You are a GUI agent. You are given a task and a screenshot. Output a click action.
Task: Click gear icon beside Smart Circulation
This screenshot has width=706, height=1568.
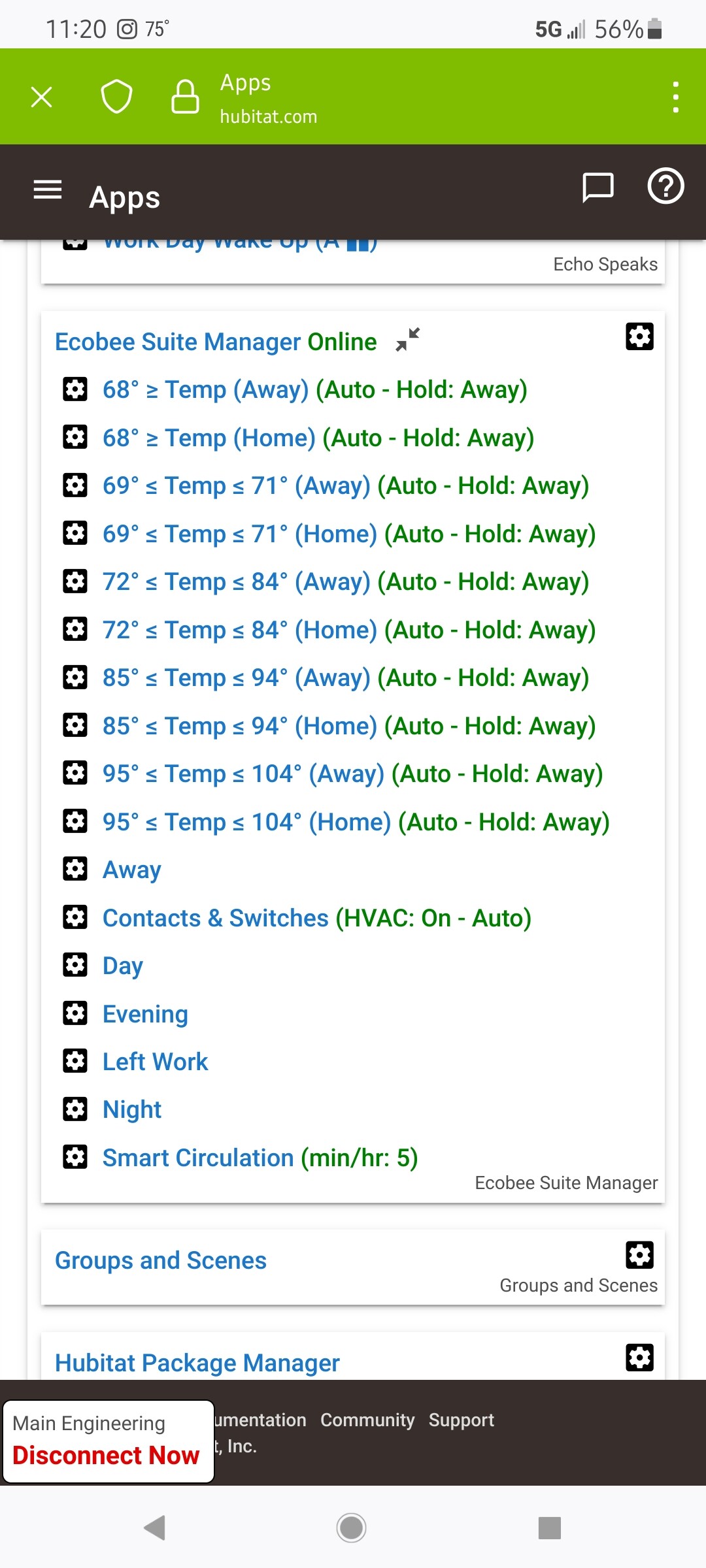coord(75,1157)
